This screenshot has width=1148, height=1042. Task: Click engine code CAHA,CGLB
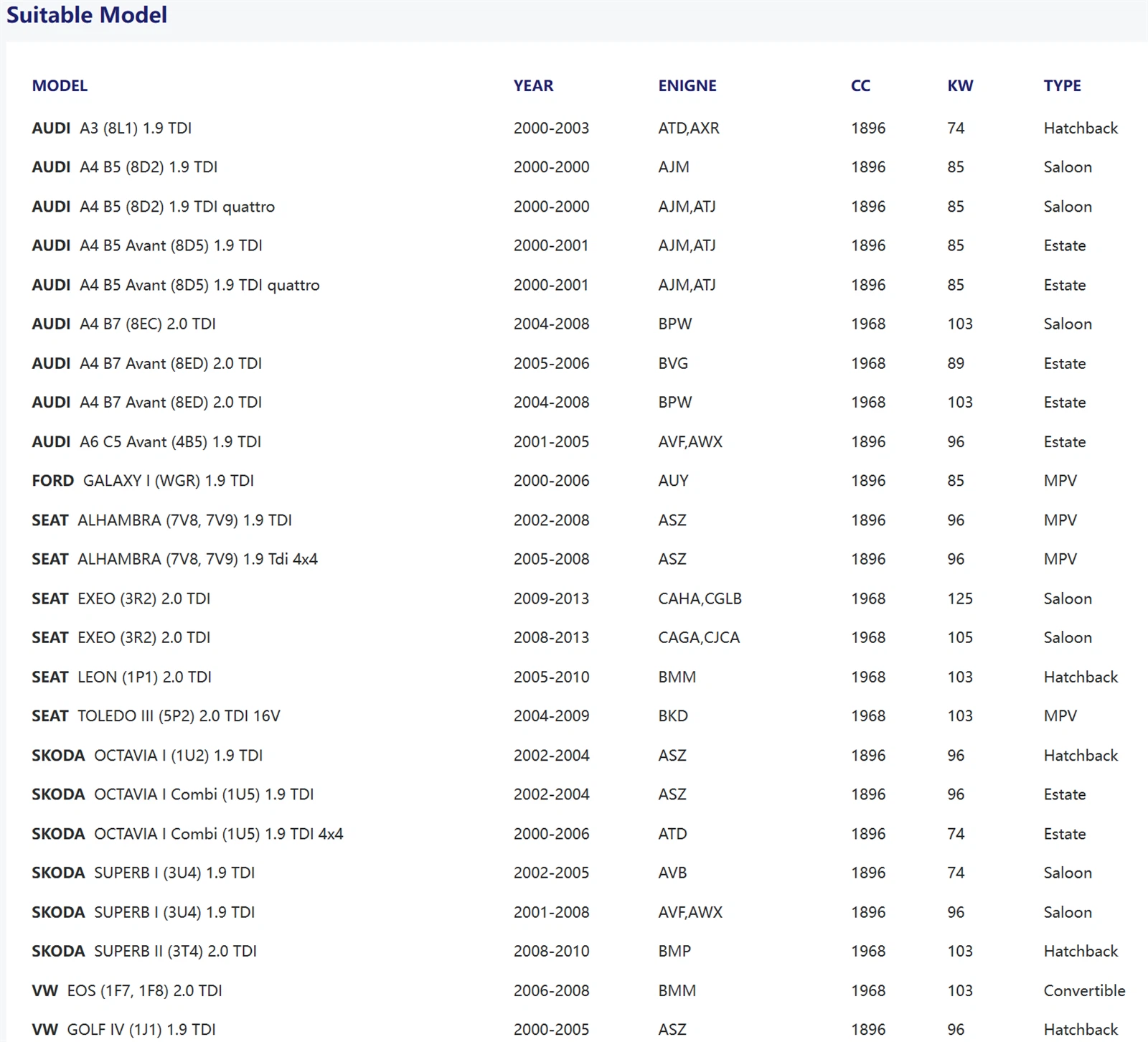click(700, 599)
